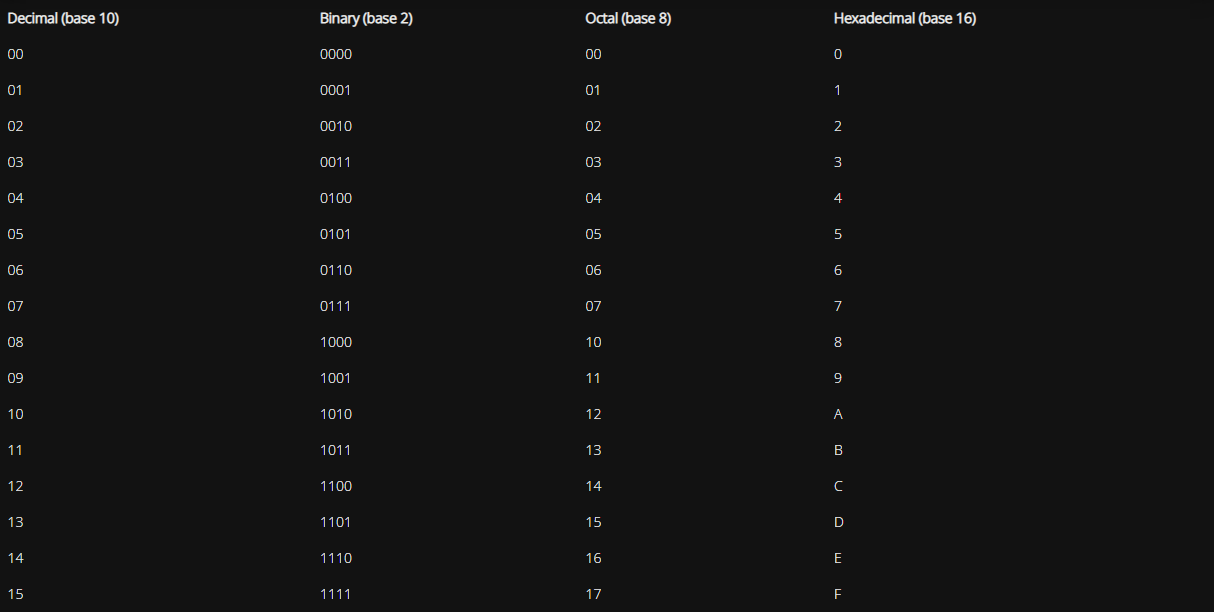Click hexadecimal value F
1214x612 pixels.
click(838, 594)
